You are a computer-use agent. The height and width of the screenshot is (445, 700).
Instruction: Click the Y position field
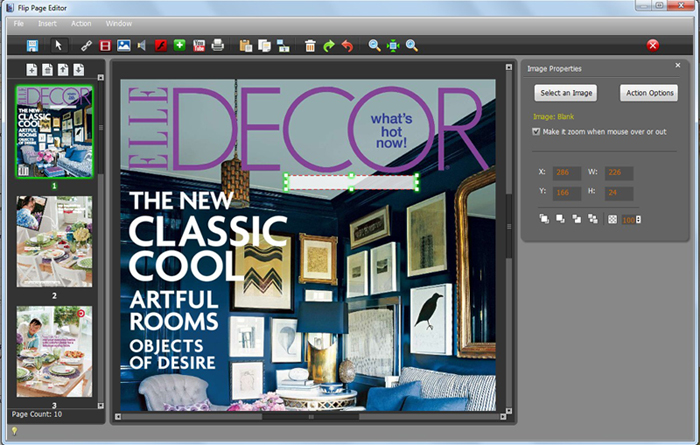567,193
